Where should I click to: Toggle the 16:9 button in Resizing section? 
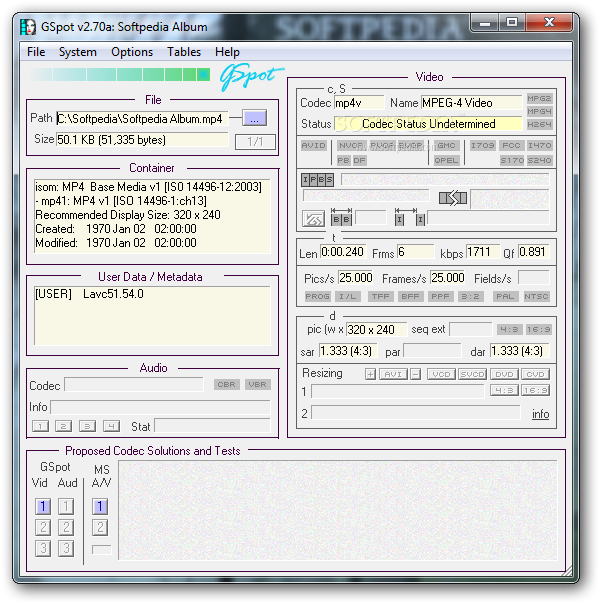pyautogui.click(x=535, y=391)
